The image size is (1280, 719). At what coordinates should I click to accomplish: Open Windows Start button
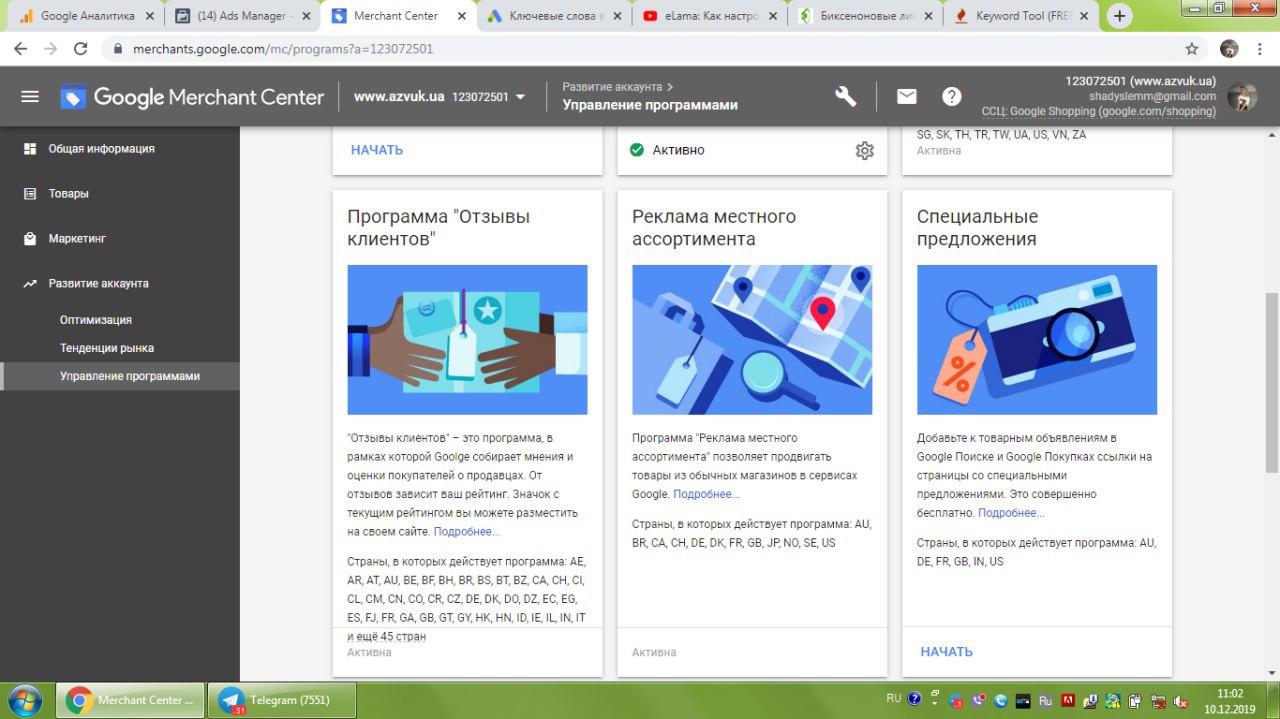24,700
